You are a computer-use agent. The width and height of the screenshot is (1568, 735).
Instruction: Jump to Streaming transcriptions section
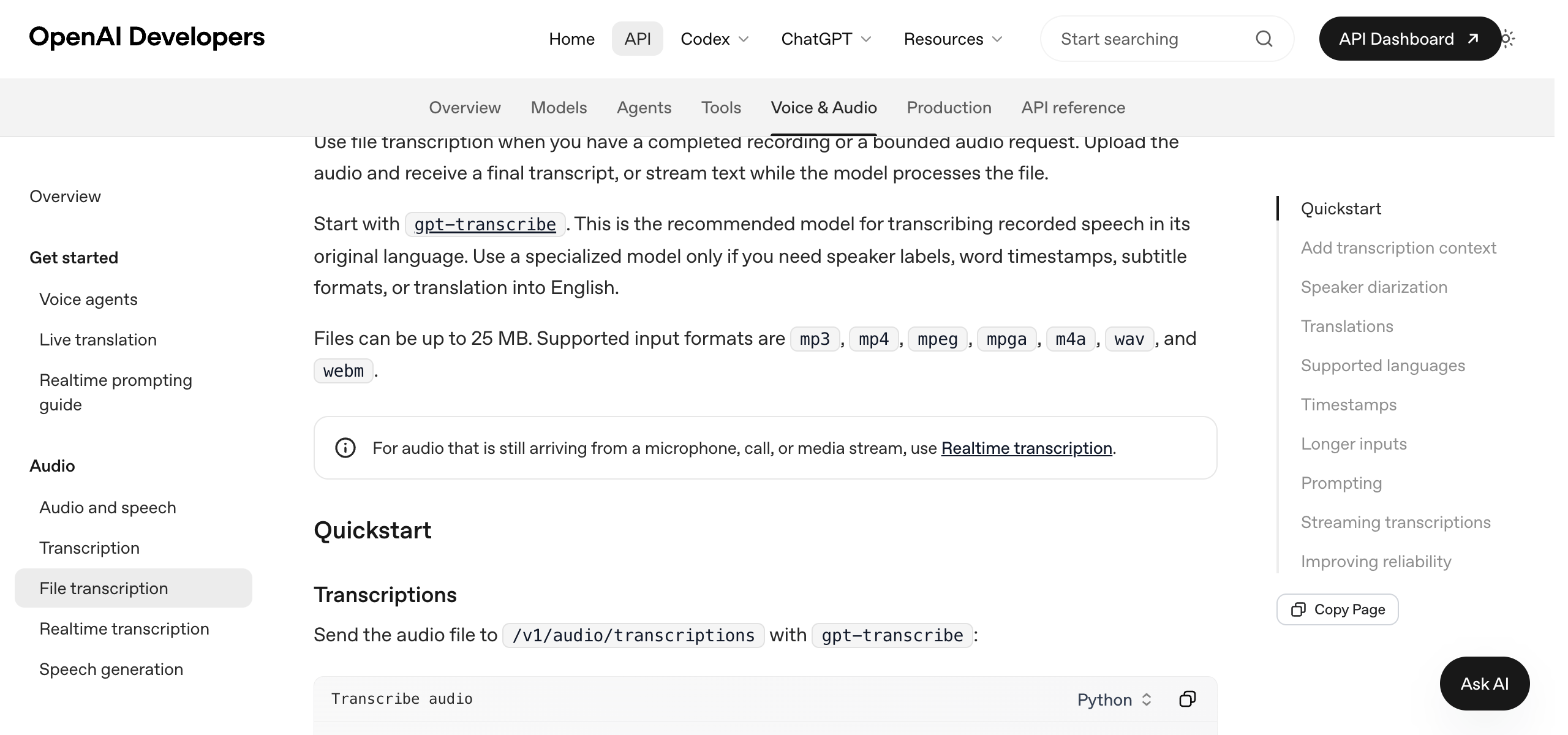point(1396,522)
